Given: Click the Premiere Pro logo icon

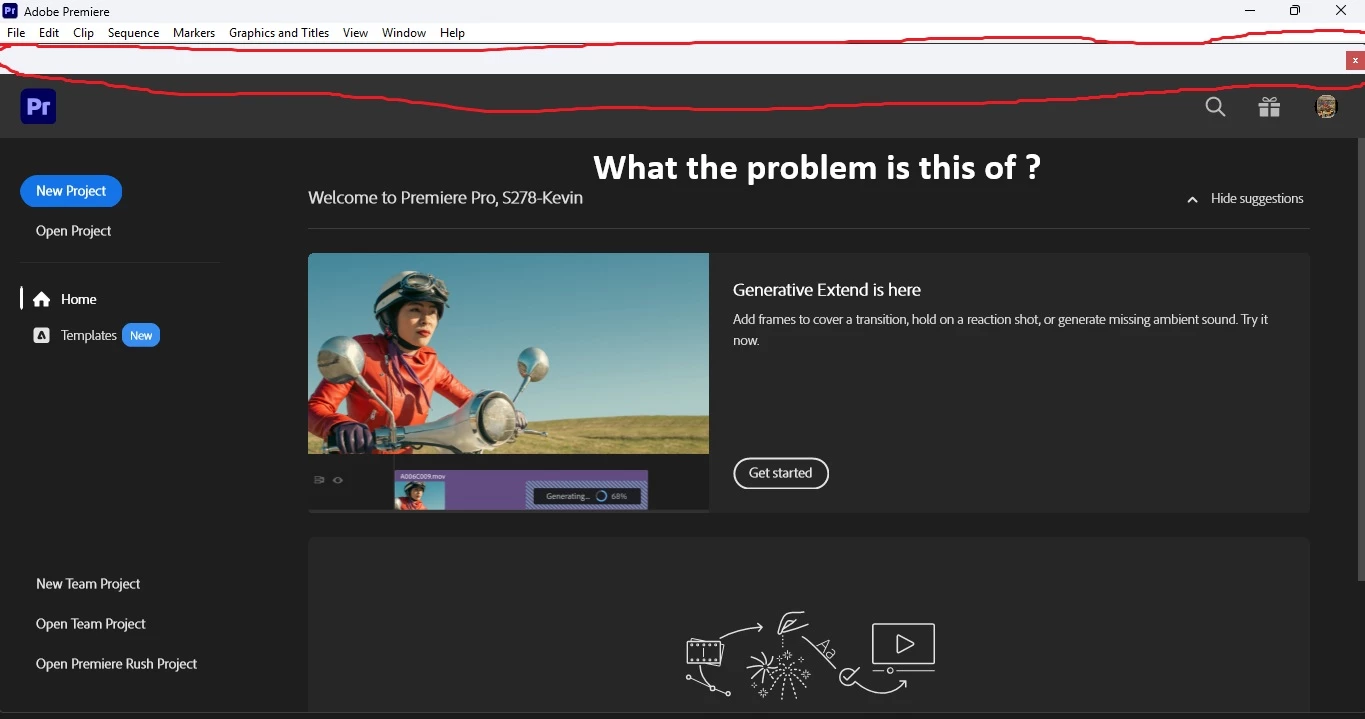Looking at the screenshot, I should pos(38,106).
